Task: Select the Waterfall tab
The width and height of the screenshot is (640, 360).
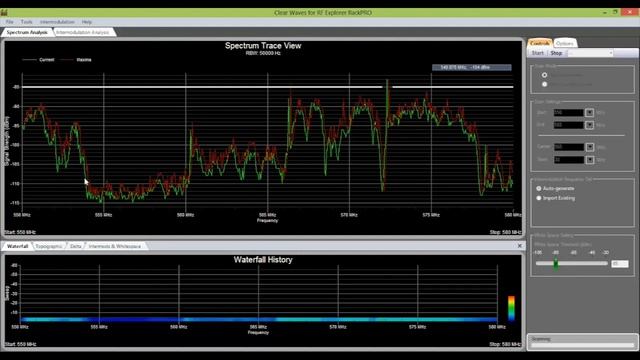Action: coord(18,246)
